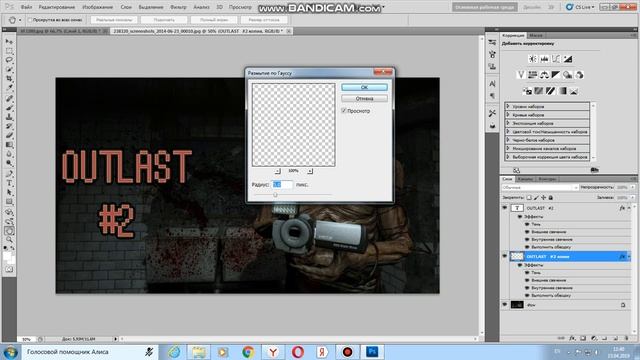Select the Horizontal Type tool
This screenshot has height=360, width=640.
(9, 183)
